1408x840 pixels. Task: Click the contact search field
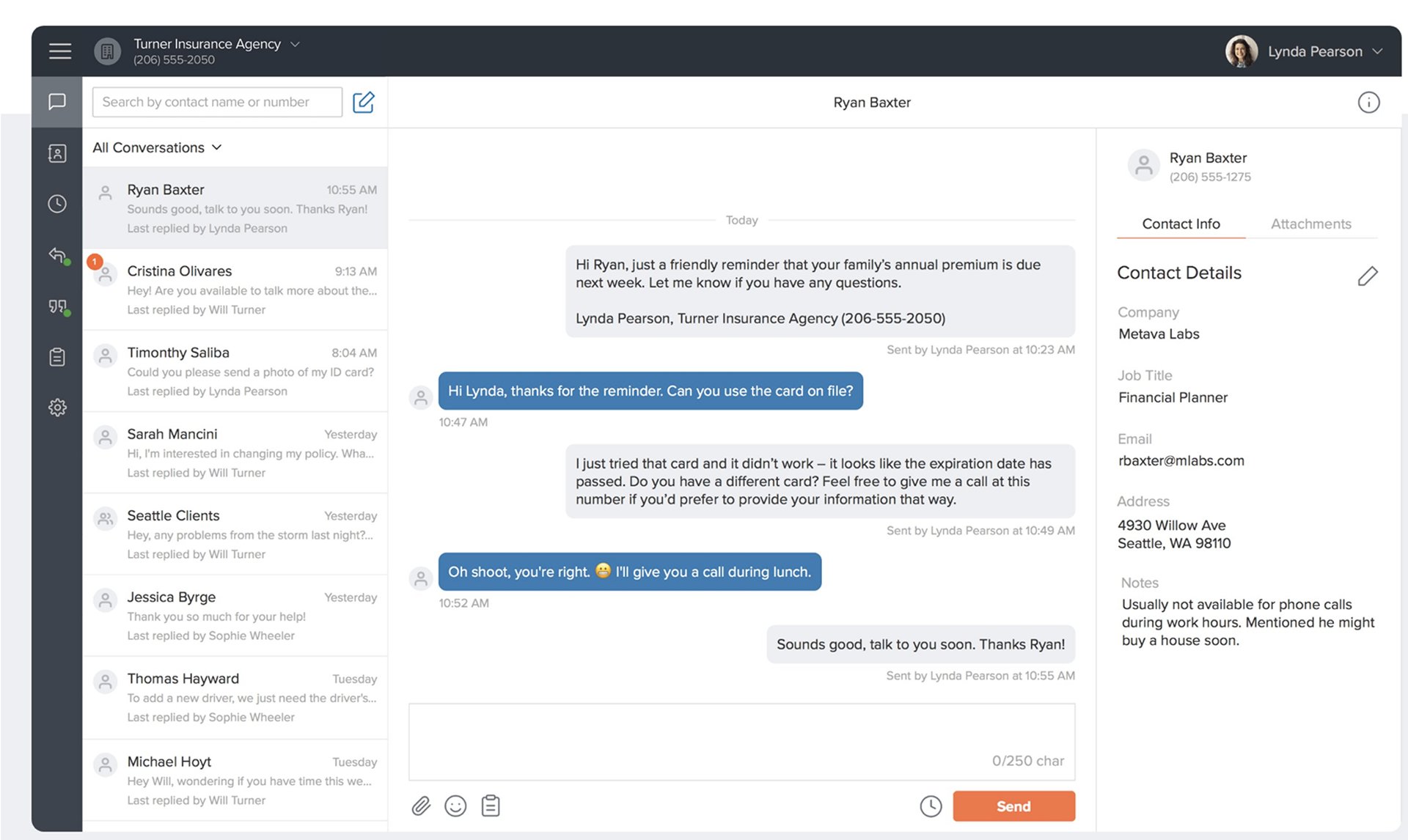[x=217, y=102]
